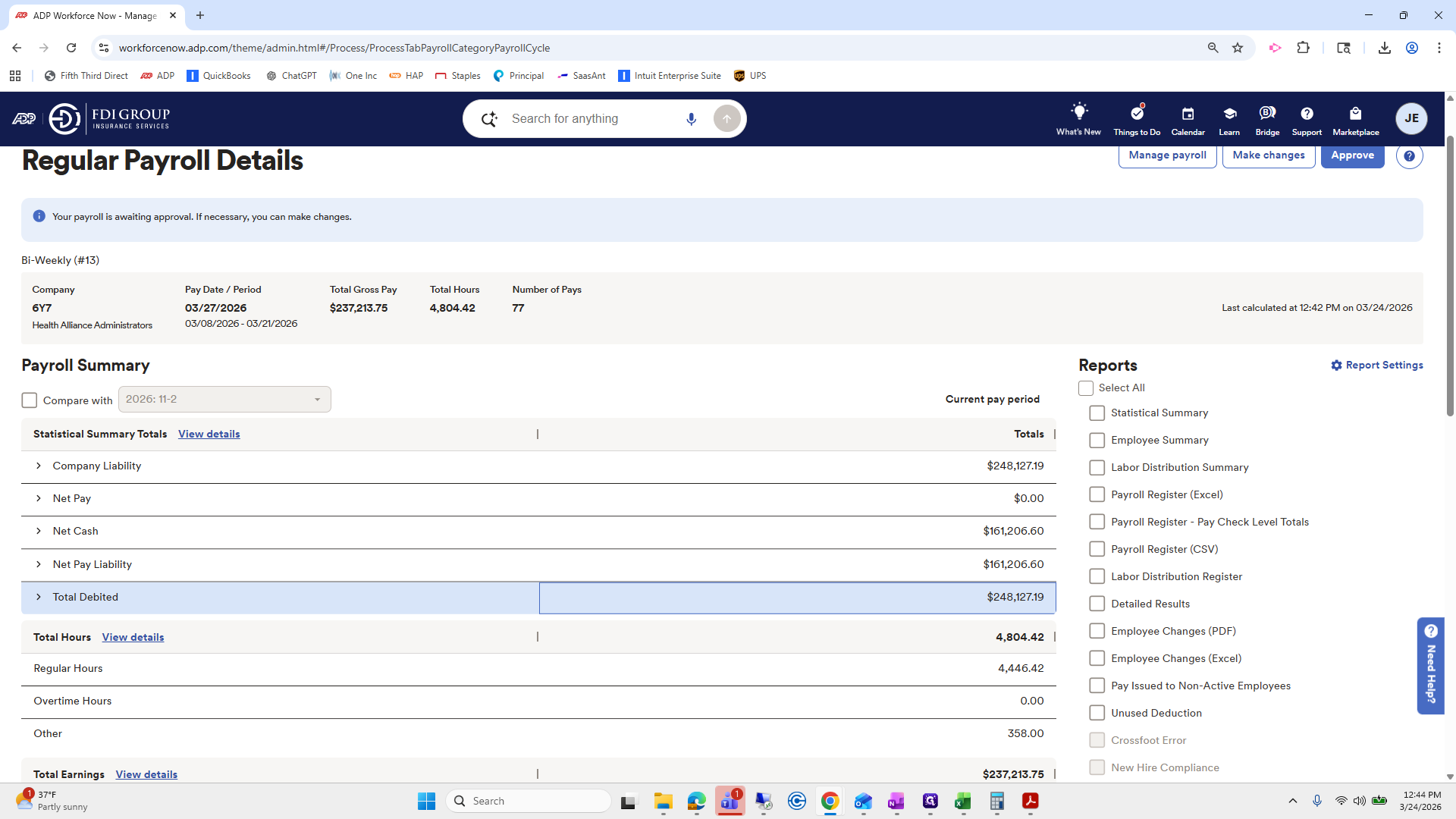Screen dimensions: 1456x819
Task: Switch to ADP Workforce Now browser tab
Action: click(x=95, y=15)
